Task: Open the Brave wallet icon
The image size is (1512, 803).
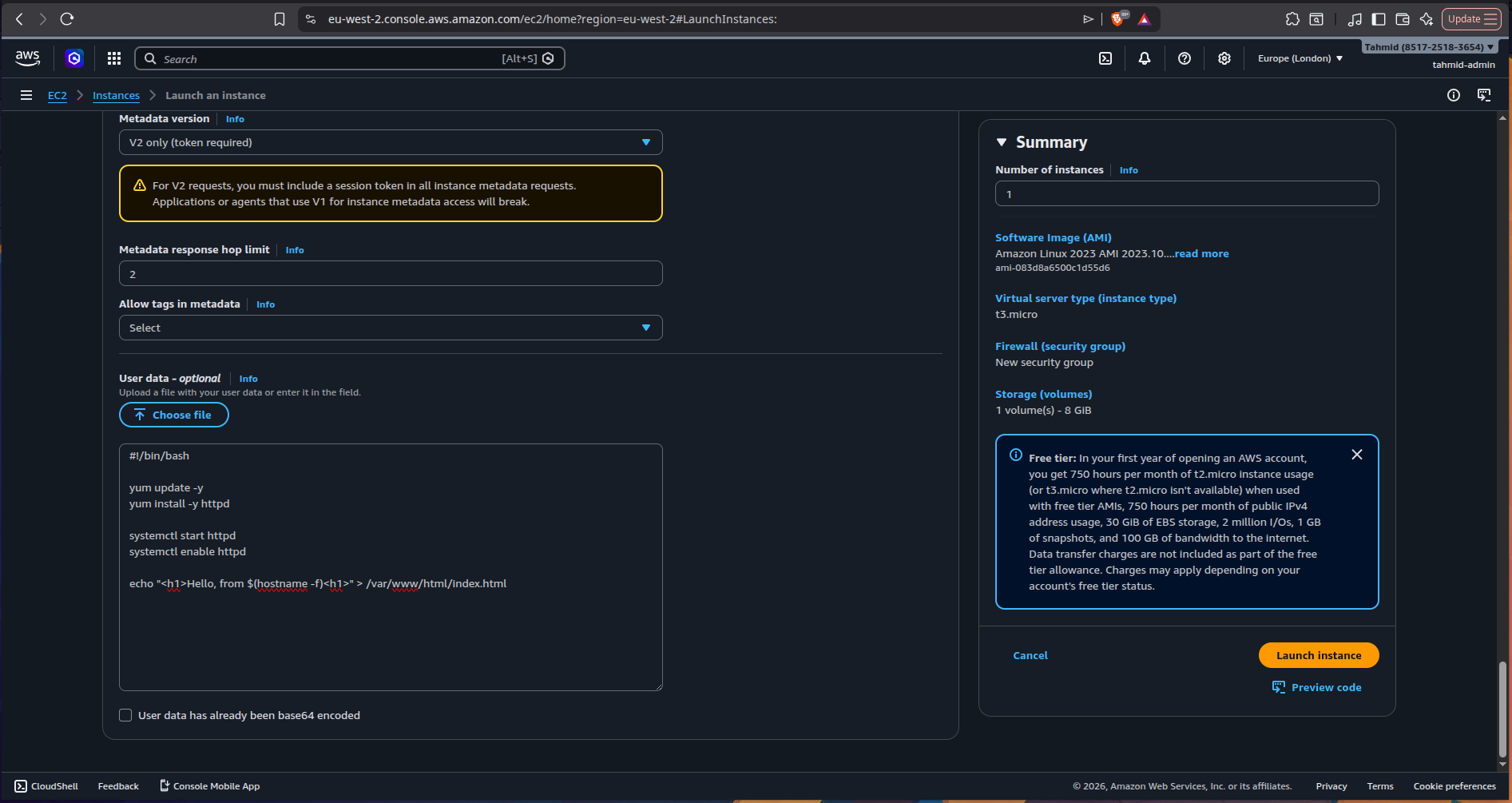Action: (1403, 19)
